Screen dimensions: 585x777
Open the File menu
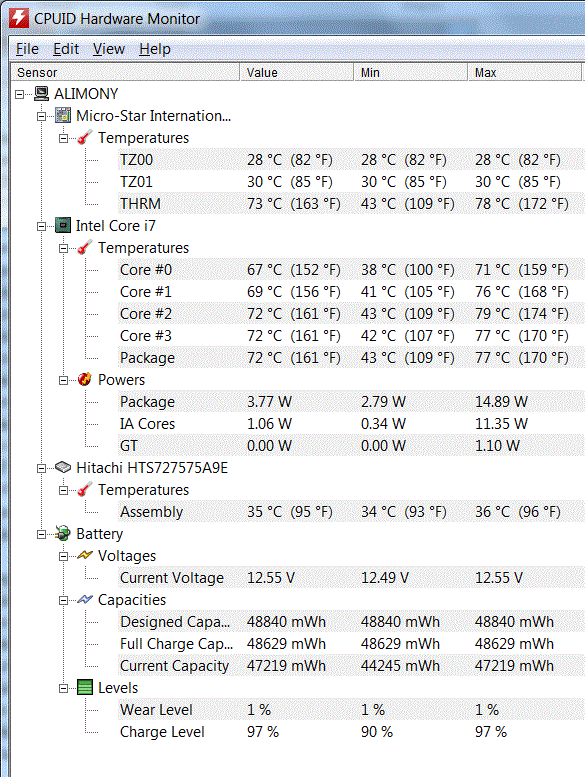click(27, 49)
